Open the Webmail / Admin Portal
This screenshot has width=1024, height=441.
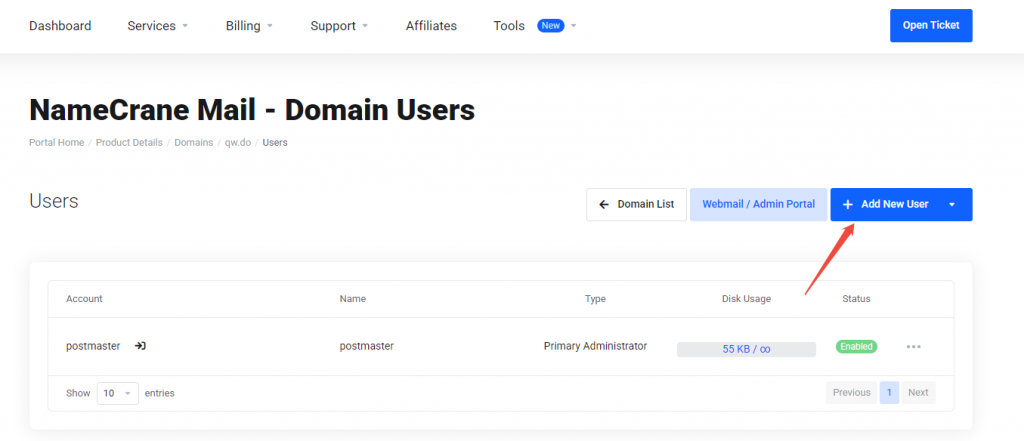tap(758, 204)
